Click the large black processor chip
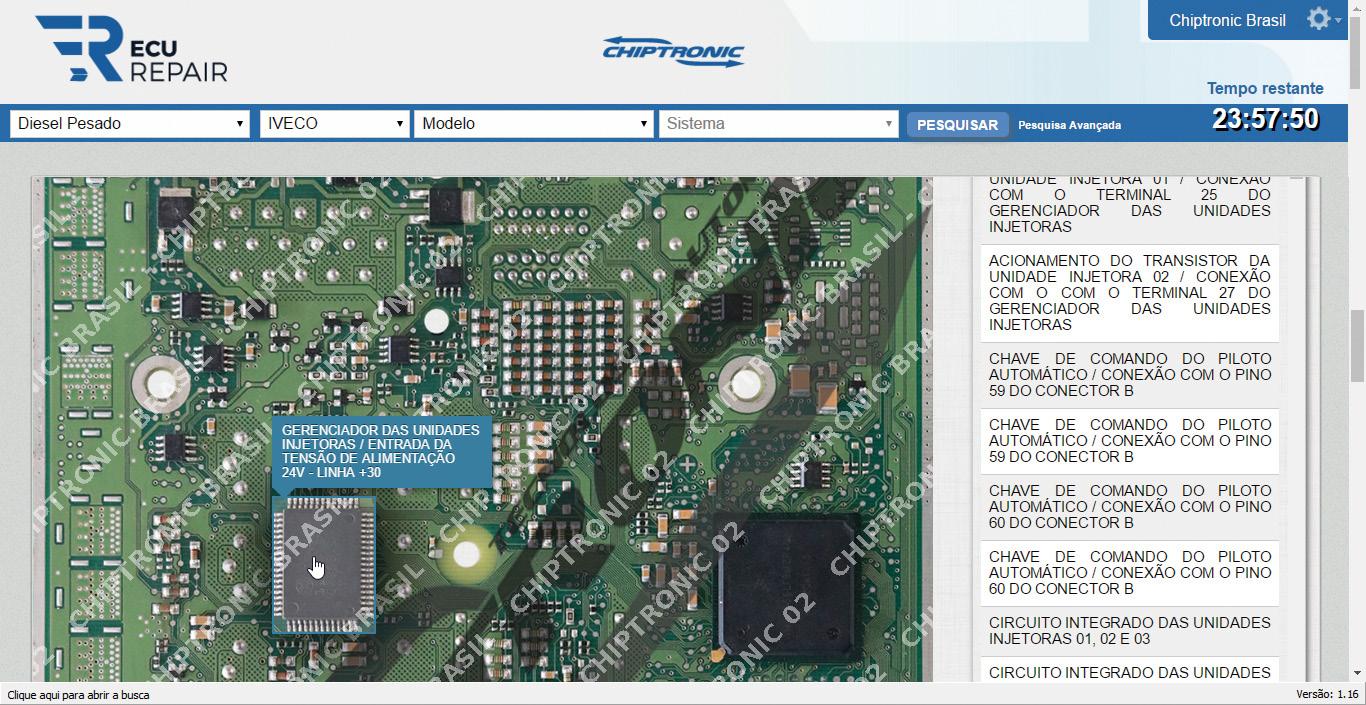Viewport: 1366px width, 705px height. point(789,584)
